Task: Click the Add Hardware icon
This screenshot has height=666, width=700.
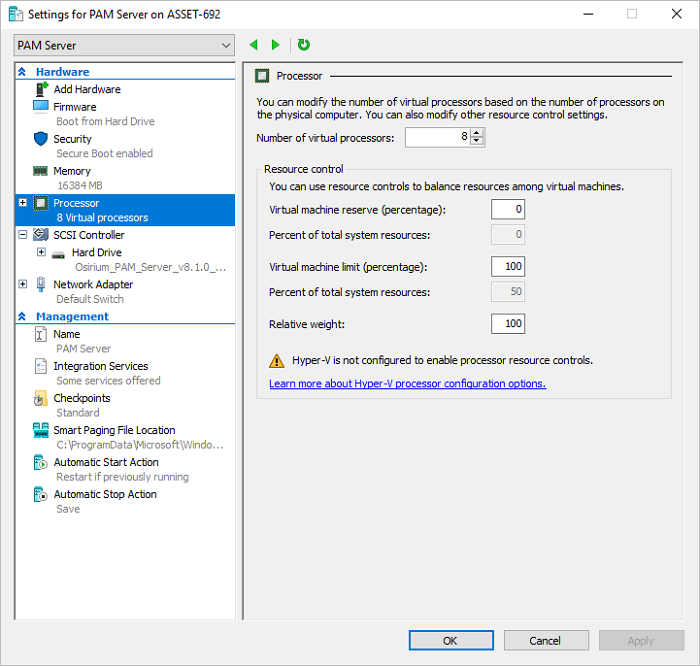Action: [x=41, y=89]
